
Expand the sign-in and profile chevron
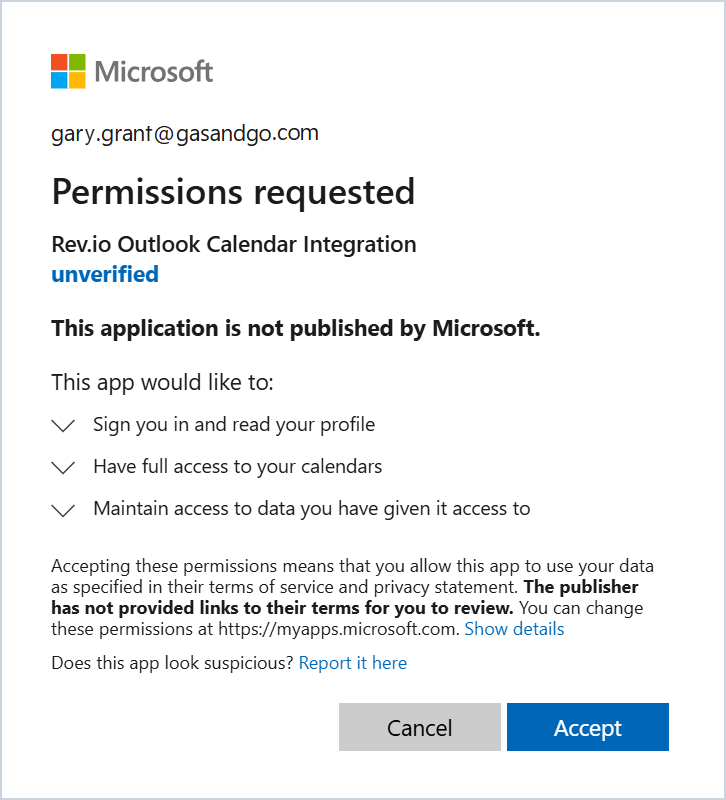tap(63, 426)
